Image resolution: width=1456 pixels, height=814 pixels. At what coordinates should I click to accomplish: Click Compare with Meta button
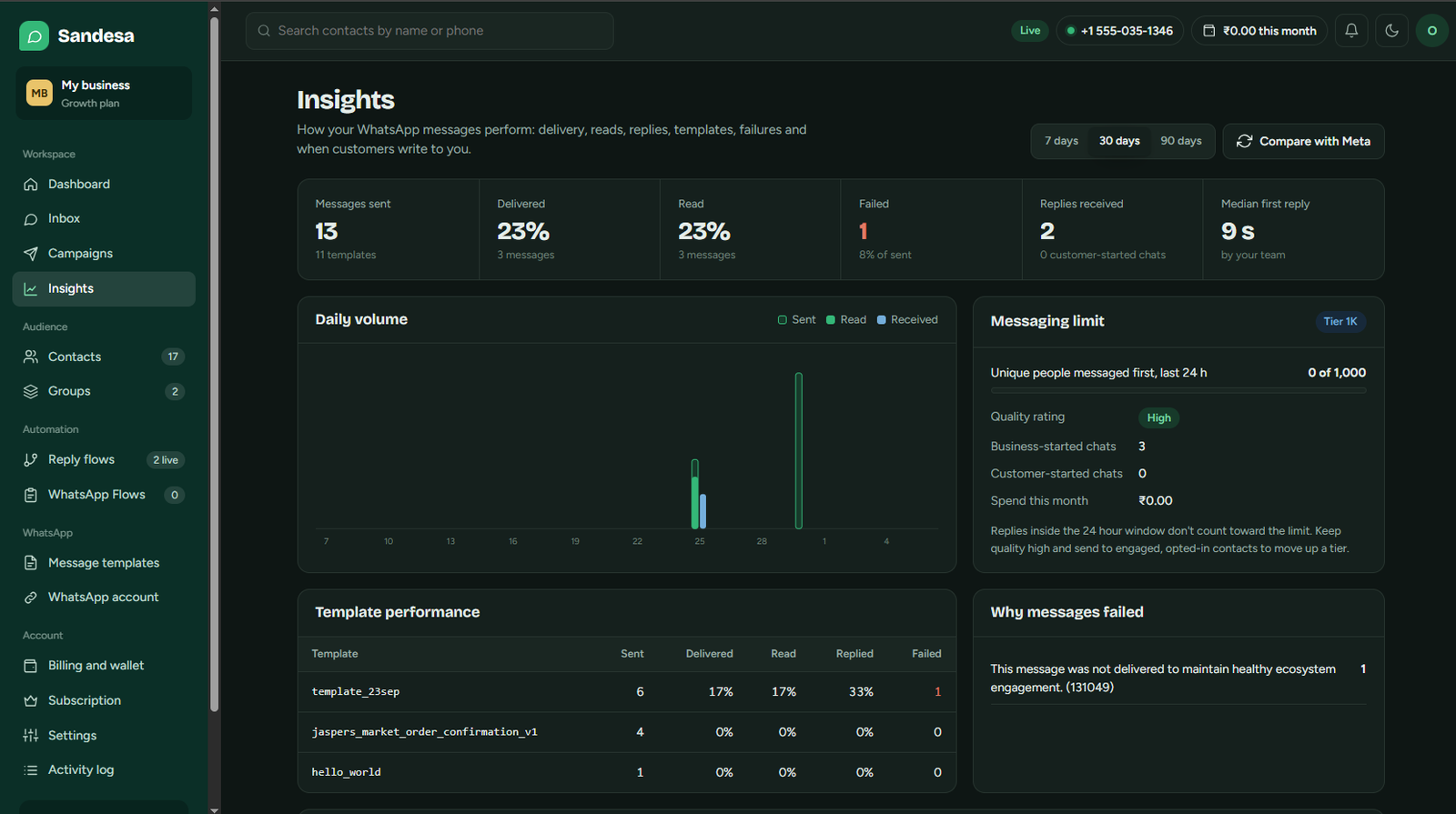click(1303, 142)
